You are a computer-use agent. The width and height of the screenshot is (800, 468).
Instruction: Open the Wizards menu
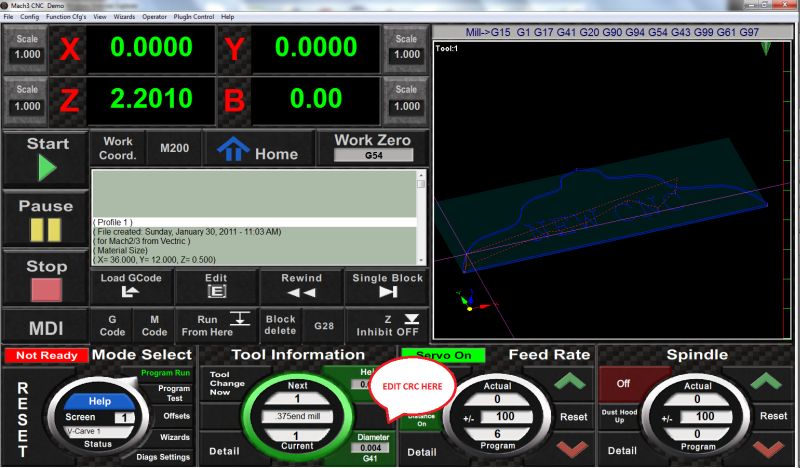124,17
